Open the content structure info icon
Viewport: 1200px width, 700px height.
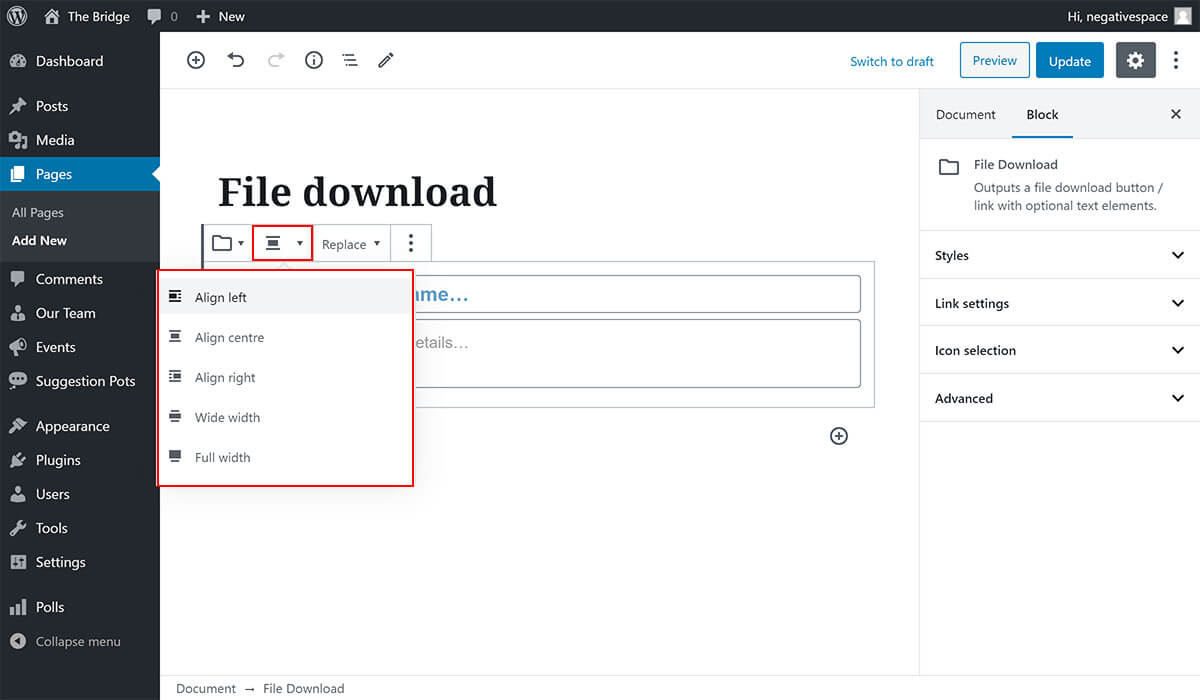click(314, 60)
